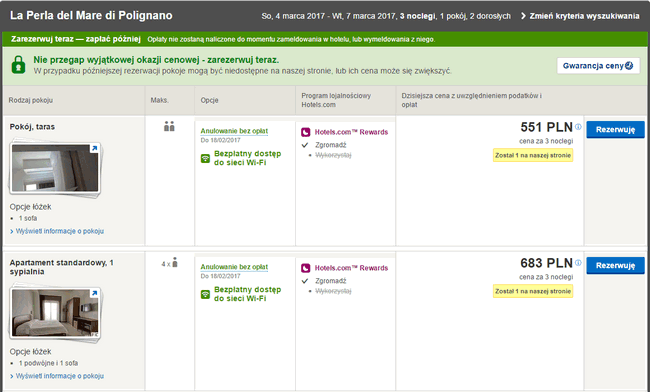This screenshot has width=650, height=392.
Task: Click Hotels.com Rewards logo icon in Apartament row
Action: coord(306,268)
